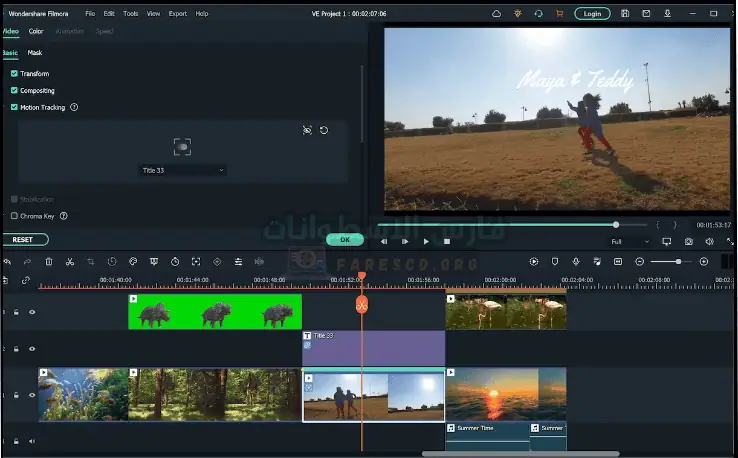Click the split (scissors) icon in timeline toolbar

click(x=70, y=262)
